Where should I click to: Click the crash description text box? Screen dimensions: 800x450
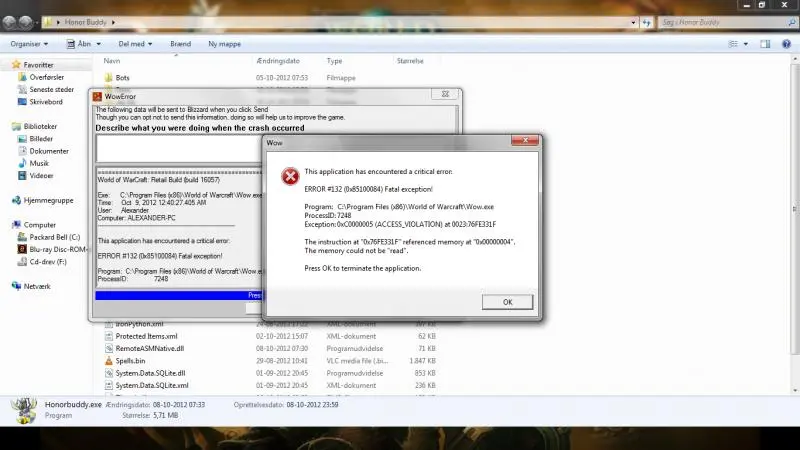pos(179,148)
